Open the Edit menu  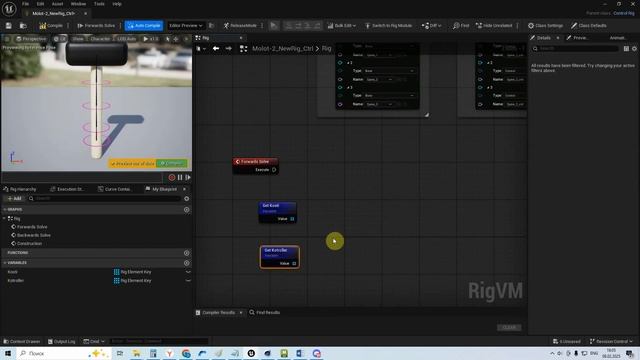coord(40,4)
